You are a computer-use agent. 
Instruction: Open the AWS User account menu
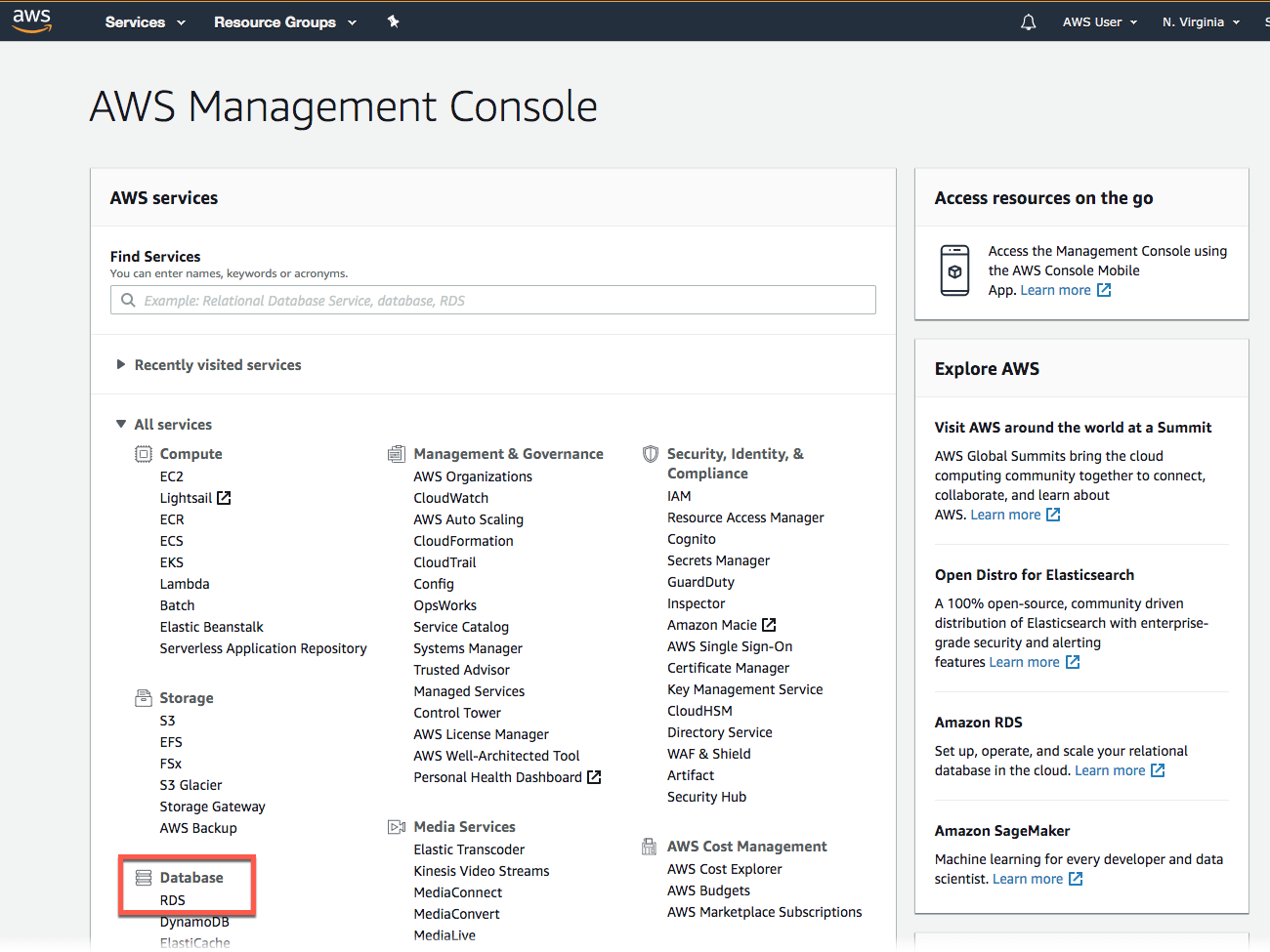tap(1099, 21)
